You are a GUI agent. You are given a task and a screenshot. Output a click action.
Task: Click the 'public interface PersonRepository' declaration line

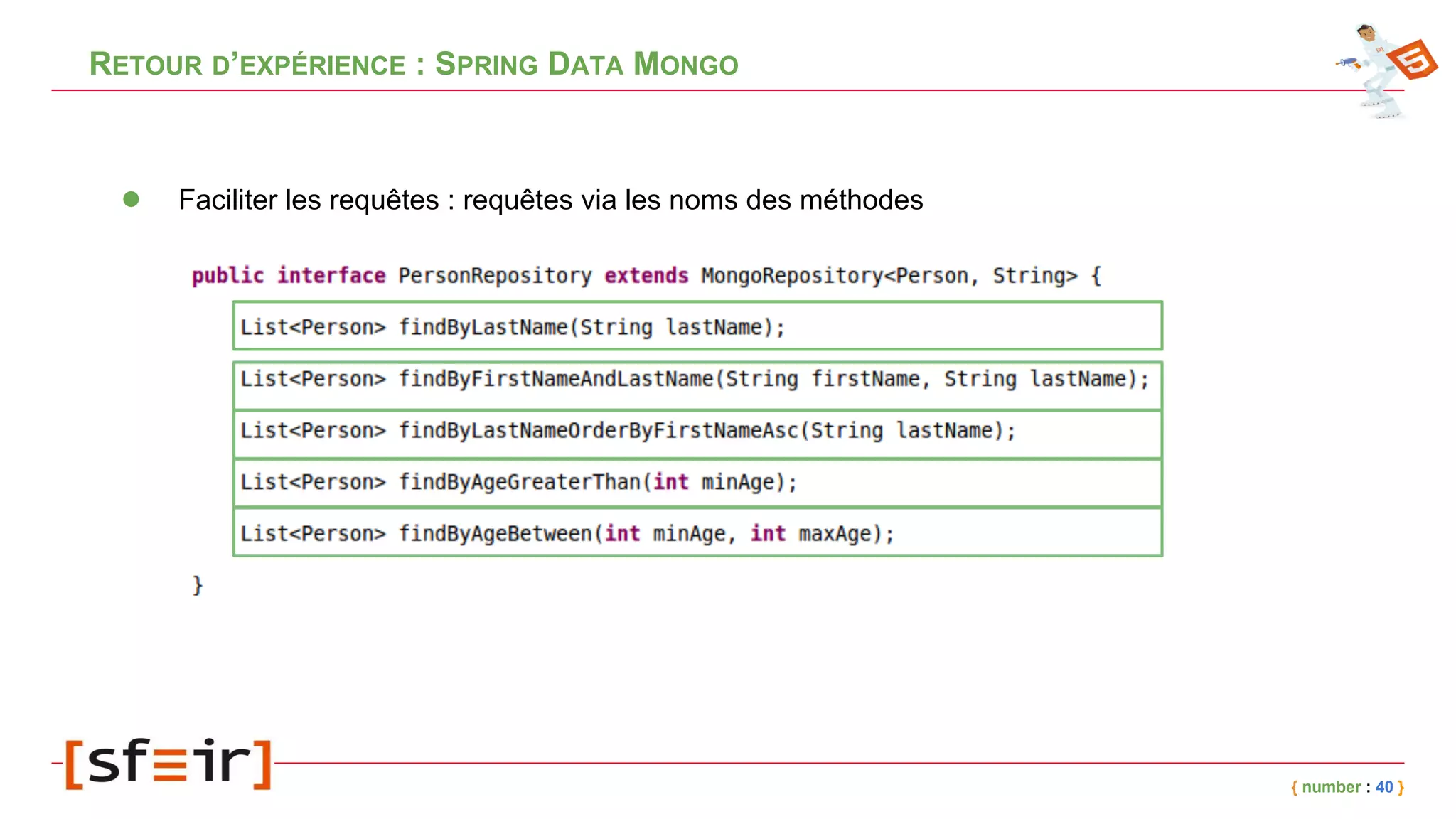tap(646, 276)
